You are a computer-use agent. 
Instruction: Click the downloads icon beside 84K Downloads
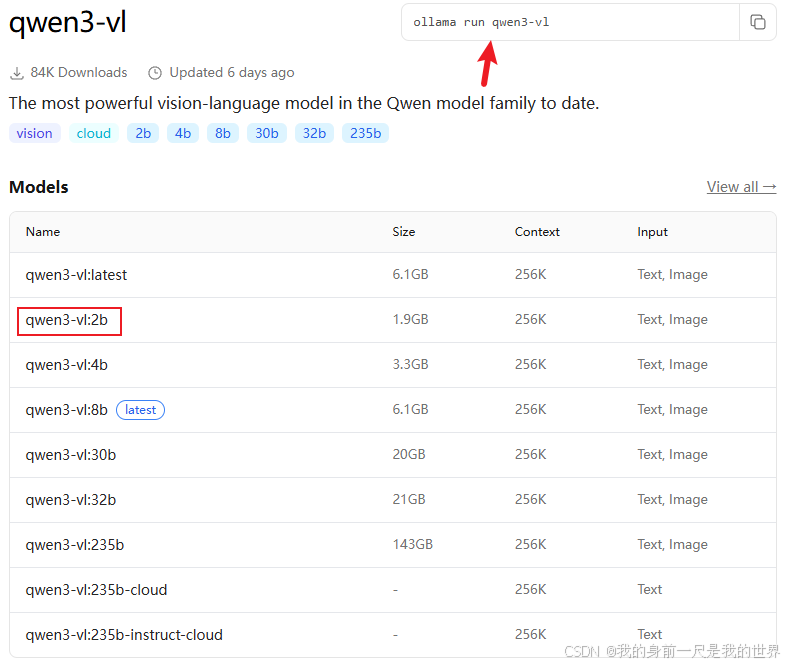pyautogui.click(x=17, y=73)
